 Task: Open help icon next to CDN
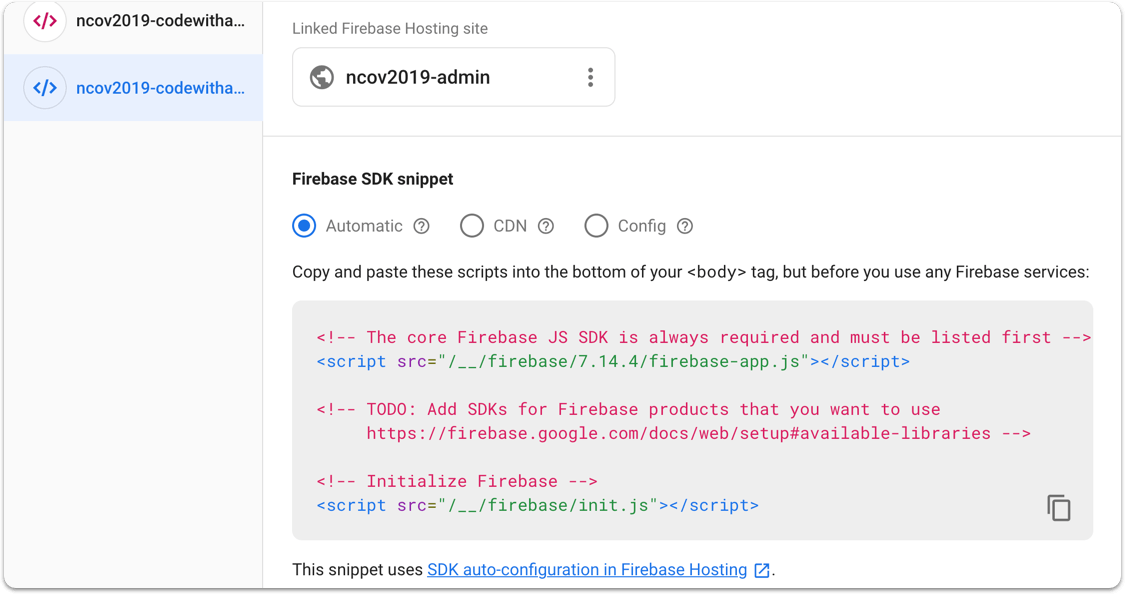tap(546, 227)
